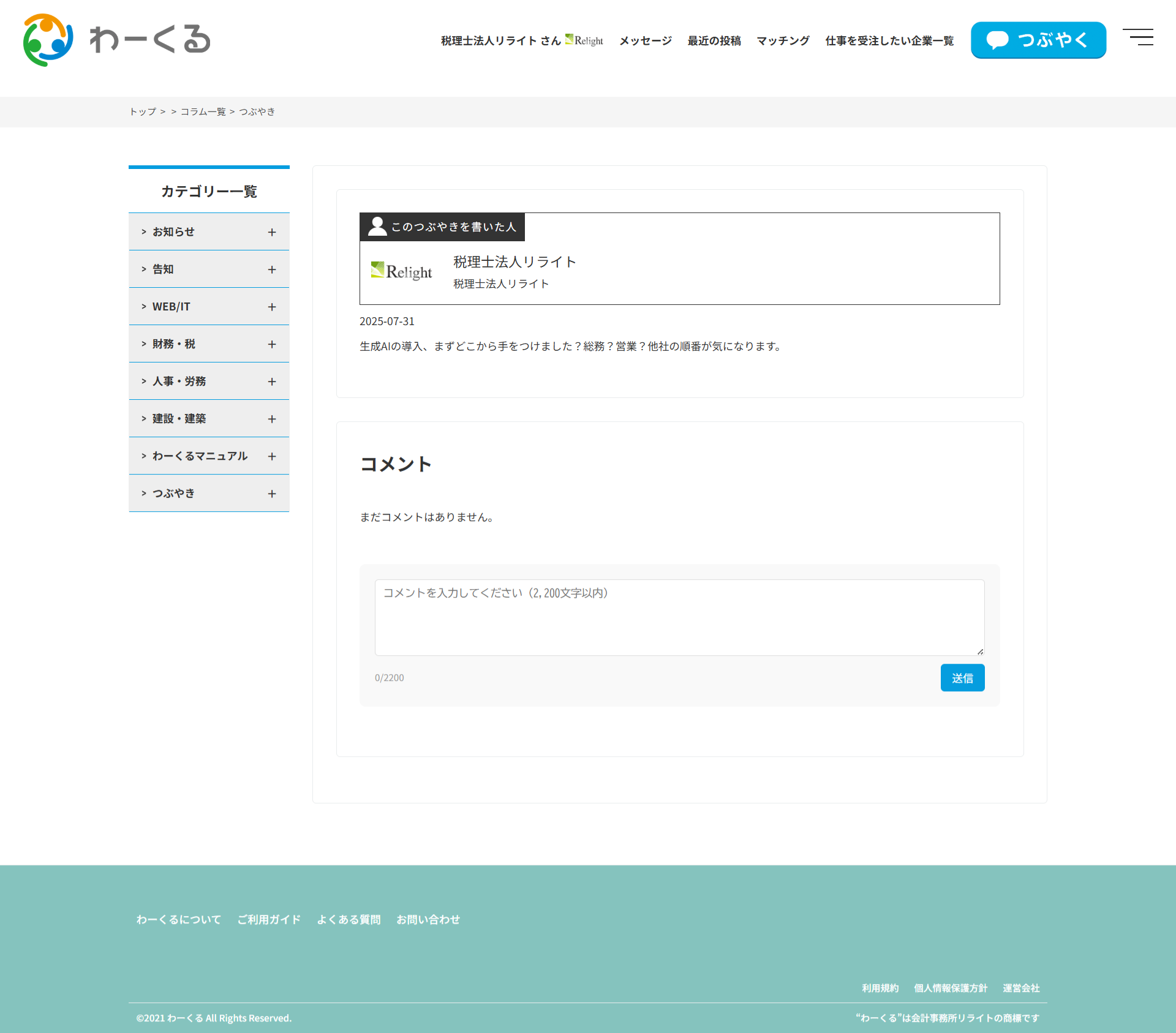The width and height of the screenshot is (1176, 1033).
Task: Expand the 財務・税 category plus icon
Action: pyautogui.click(x=272, y=344)
